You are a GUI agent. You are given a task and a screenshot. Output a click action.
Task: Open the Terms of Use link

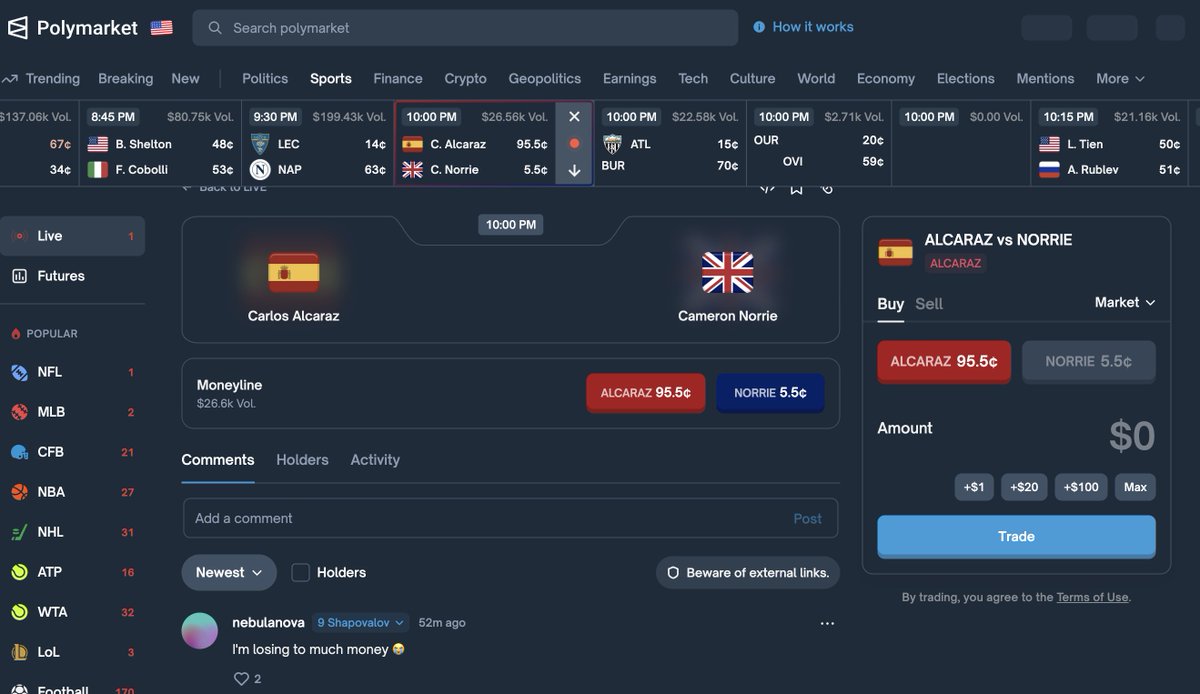pos(1092,597)
